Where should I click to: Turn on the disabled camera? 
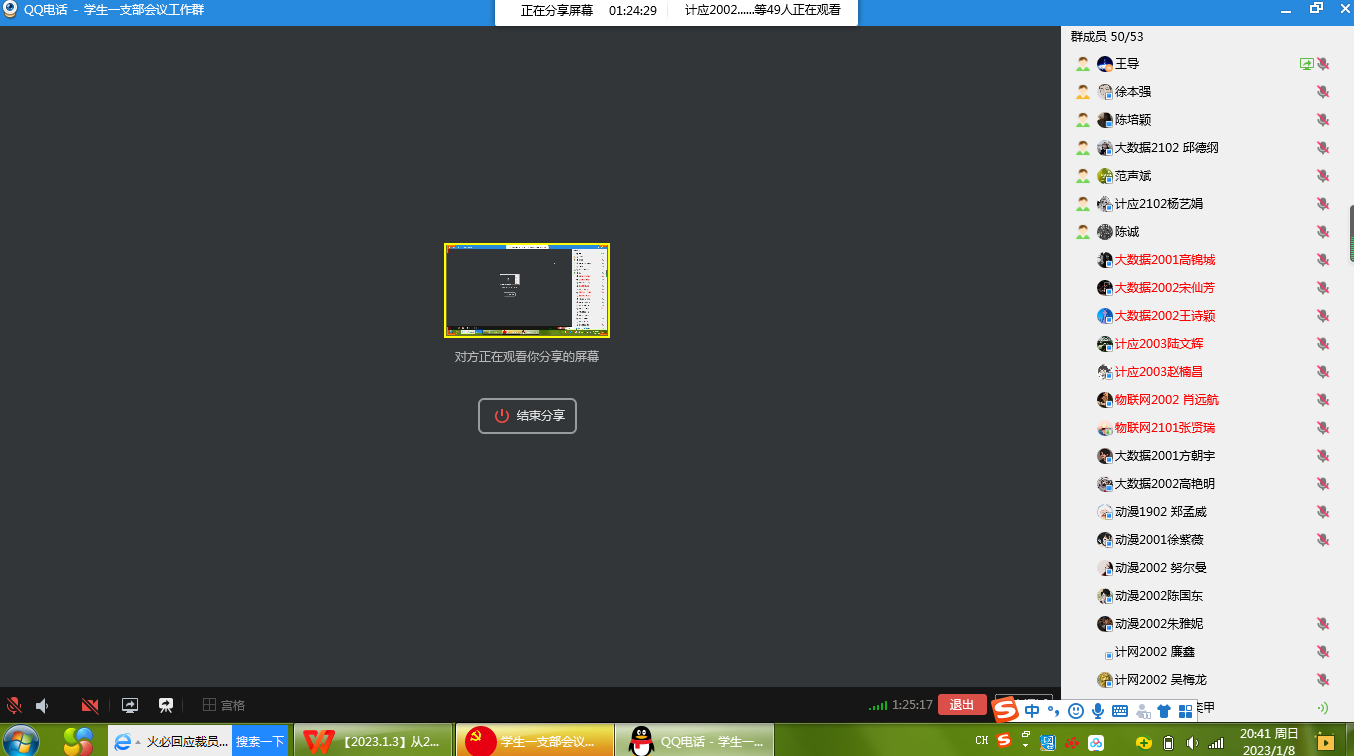[90, 705]
